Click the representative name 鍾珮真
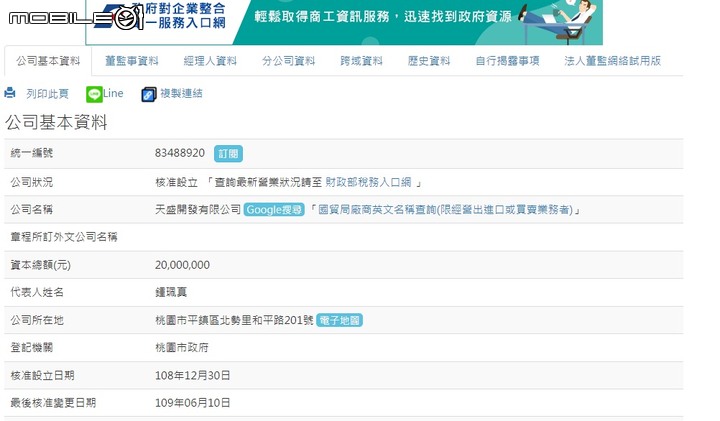This screenshot has width=720, height=421. (171, 292)
